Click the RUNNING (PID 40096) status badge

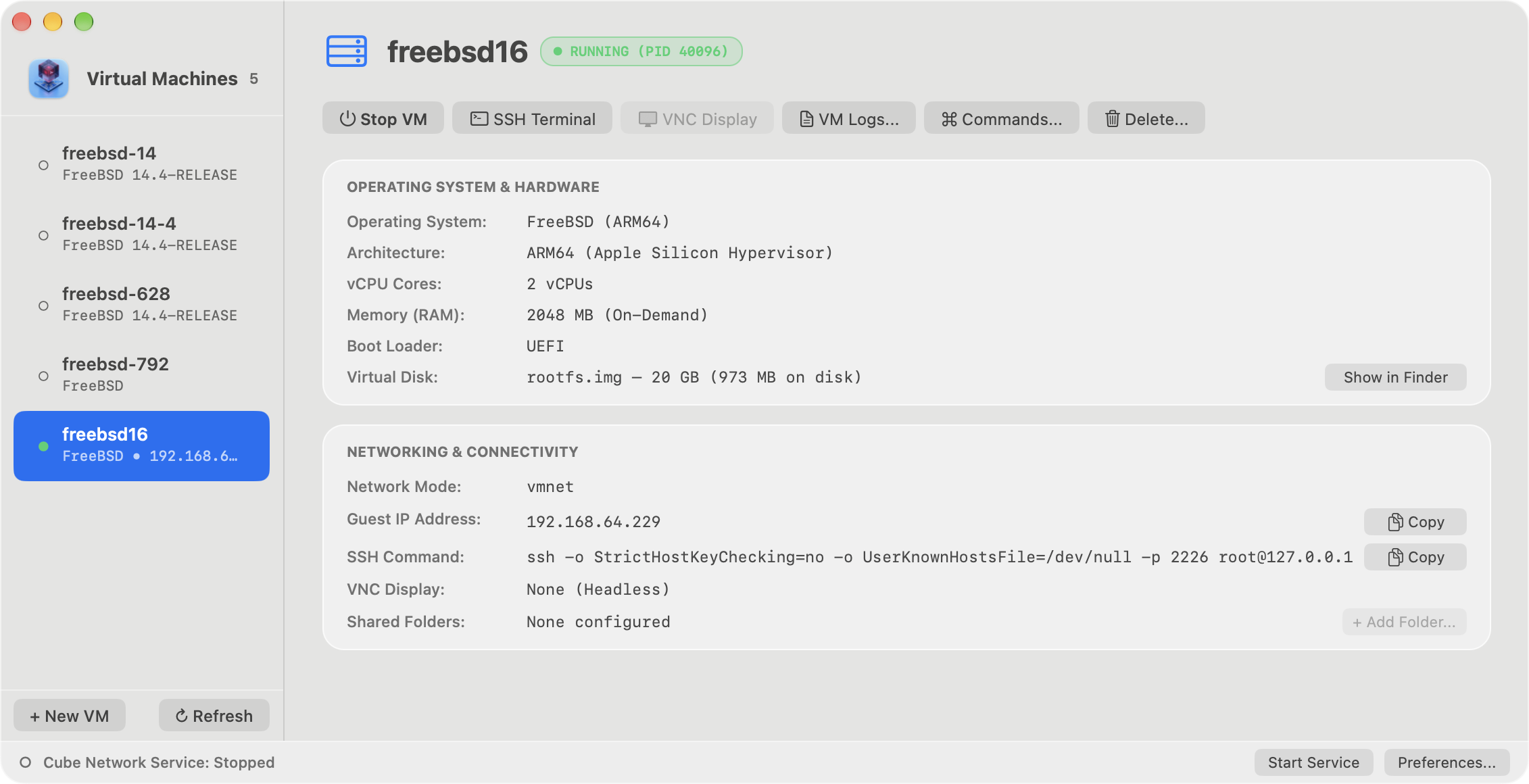[x=641, y=51]
